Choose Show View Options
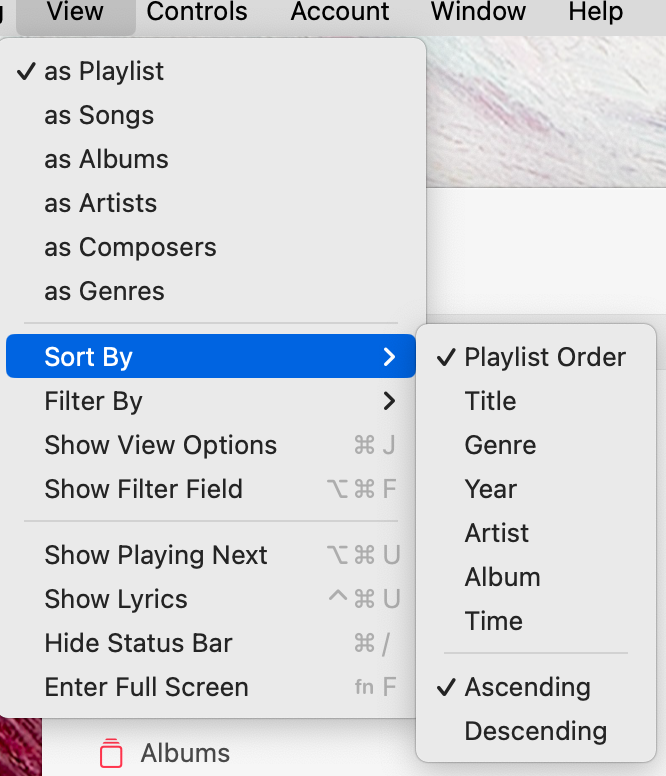This screenshot has width=666, height=776. coord(211,444)
